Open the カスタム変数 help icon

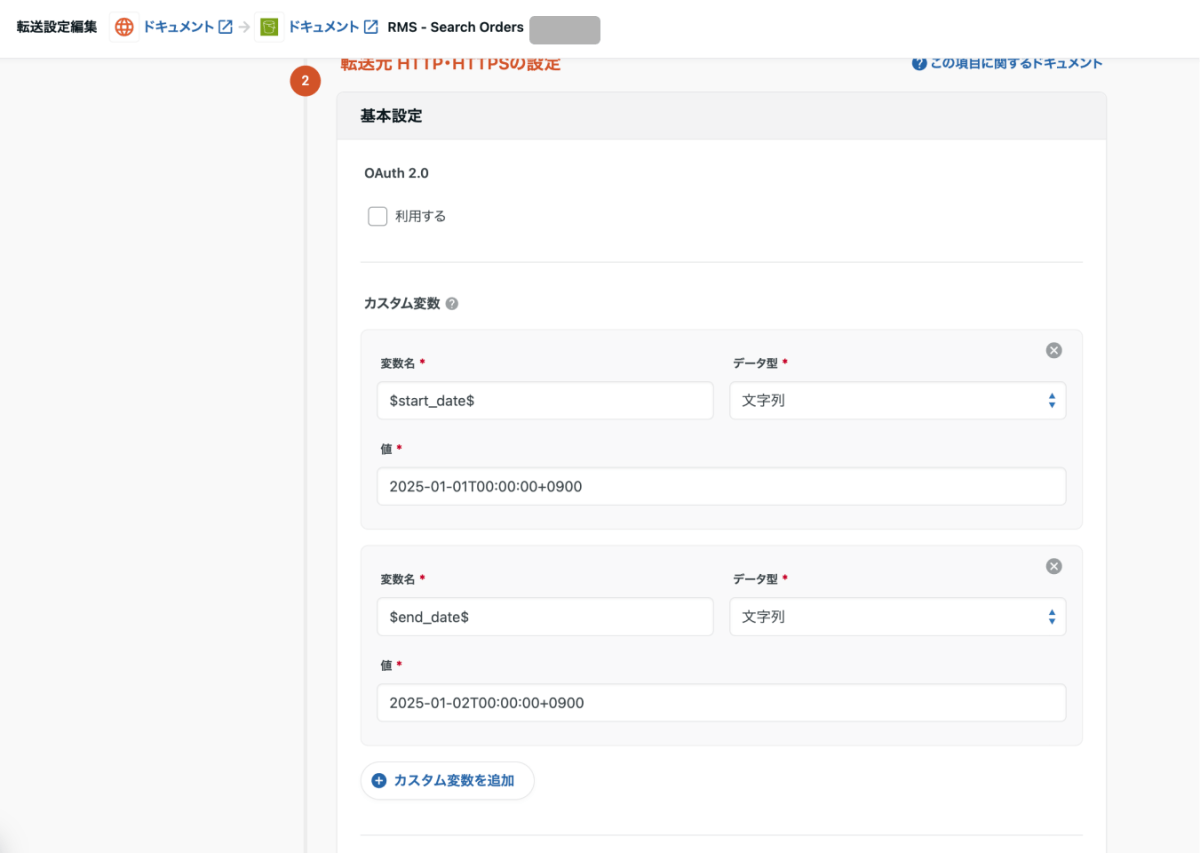point(451,302)
